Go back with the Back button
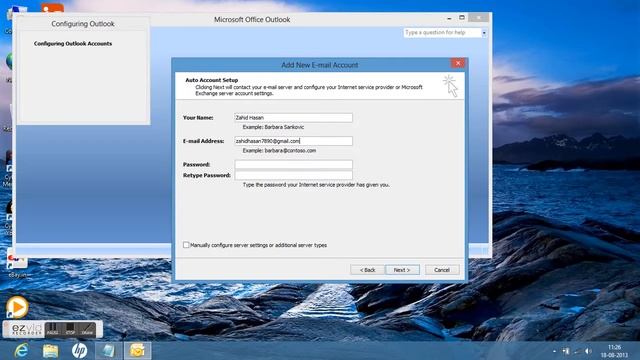640x360 pixels. 367,270
